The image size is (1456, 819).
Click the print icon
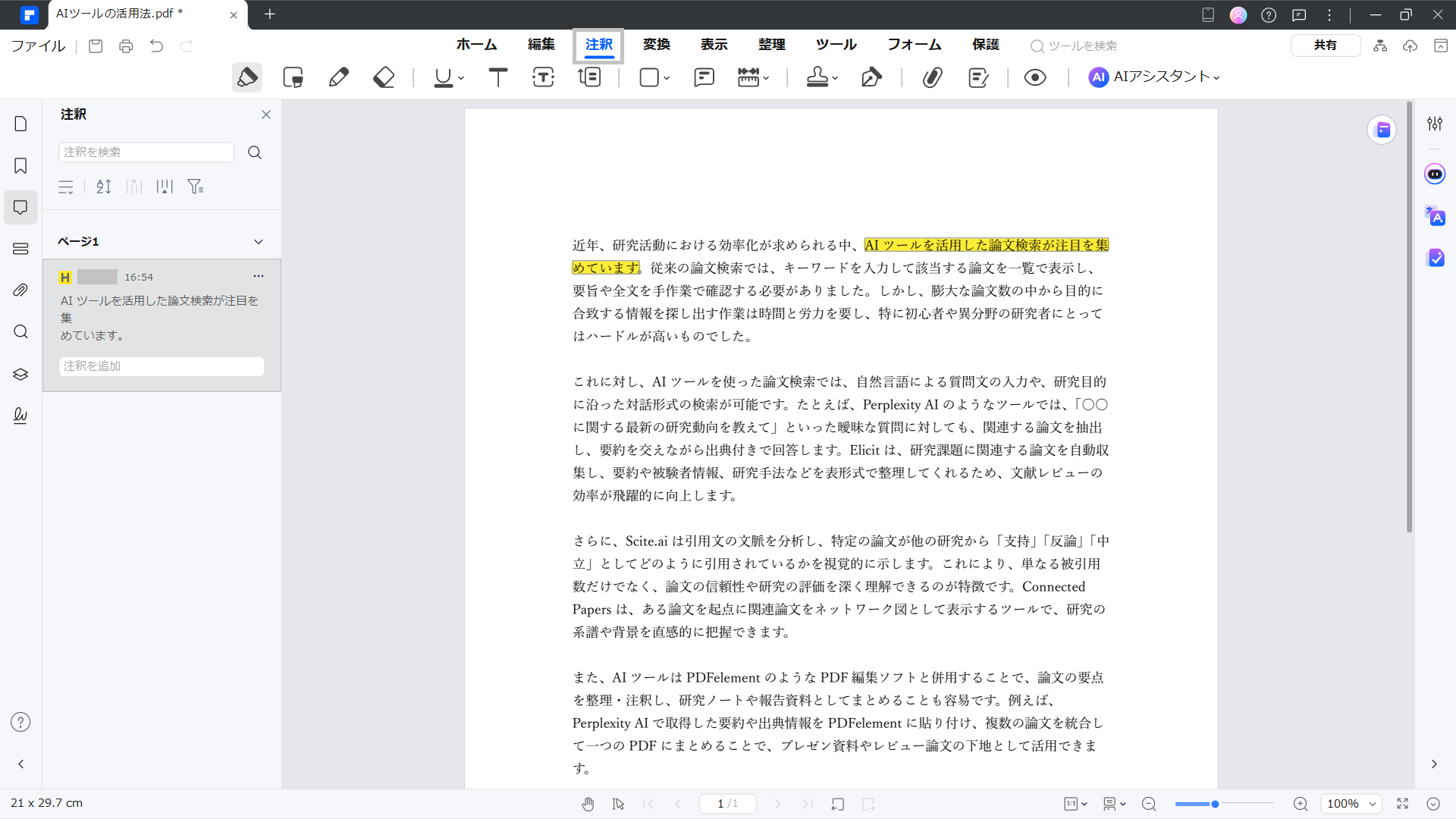pyautogui.click(x=126, y=46)
